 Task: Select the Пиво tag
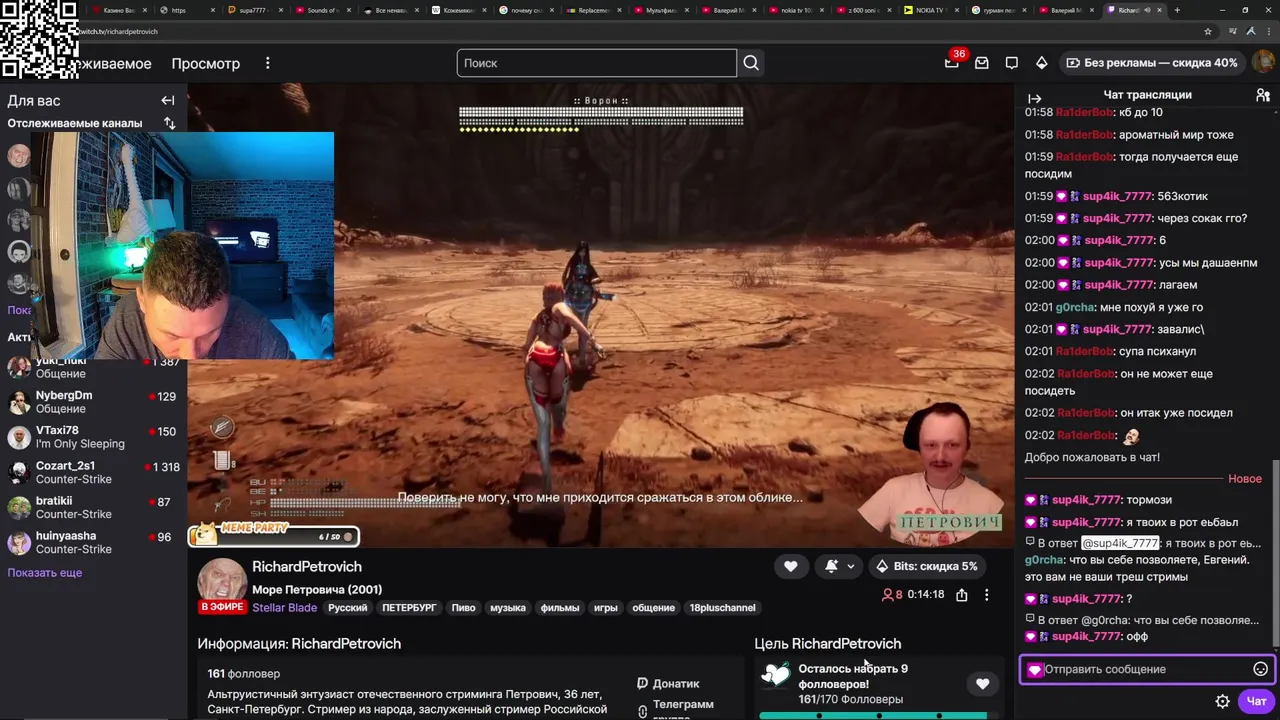[463, 607]
